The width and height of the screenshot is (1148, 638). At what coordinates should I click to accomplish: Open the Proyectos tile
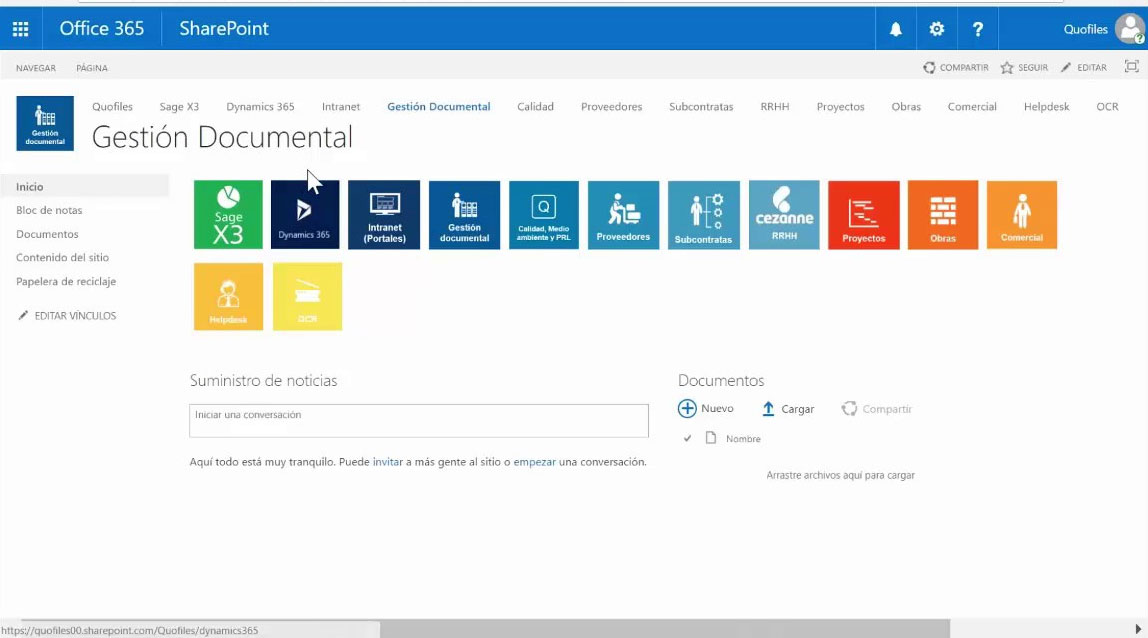(864, 215)
